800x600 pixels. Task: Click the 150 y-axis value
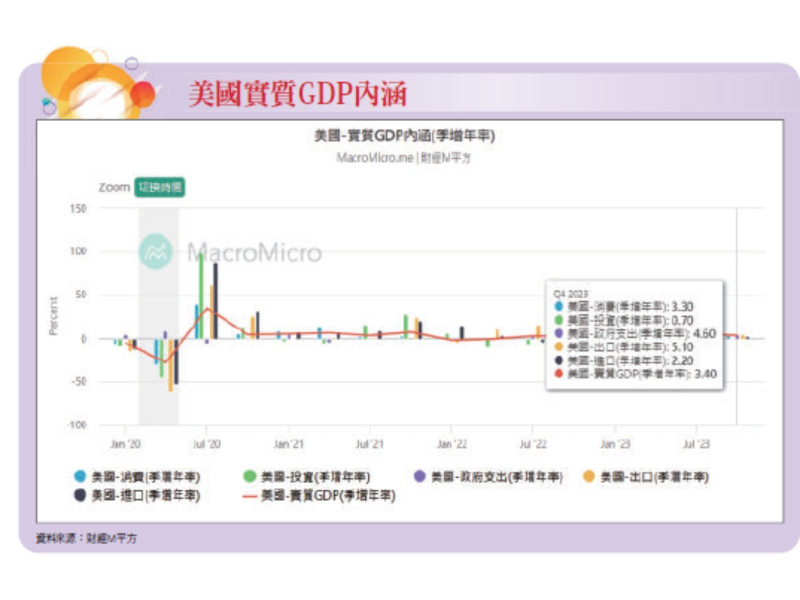78,209
